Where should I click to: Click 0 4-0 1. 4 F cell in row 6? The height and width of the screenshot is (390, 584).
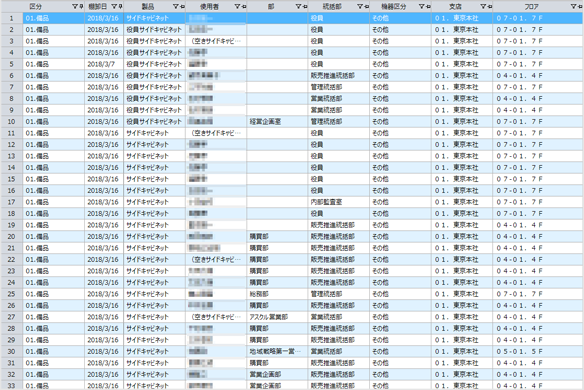pos(538,76)
